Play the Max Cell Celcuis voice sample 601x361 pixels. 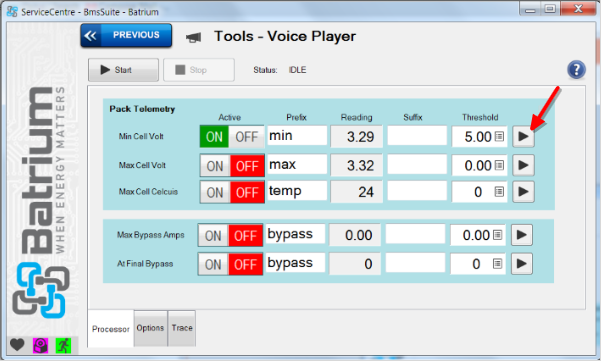tap(523, 192)
